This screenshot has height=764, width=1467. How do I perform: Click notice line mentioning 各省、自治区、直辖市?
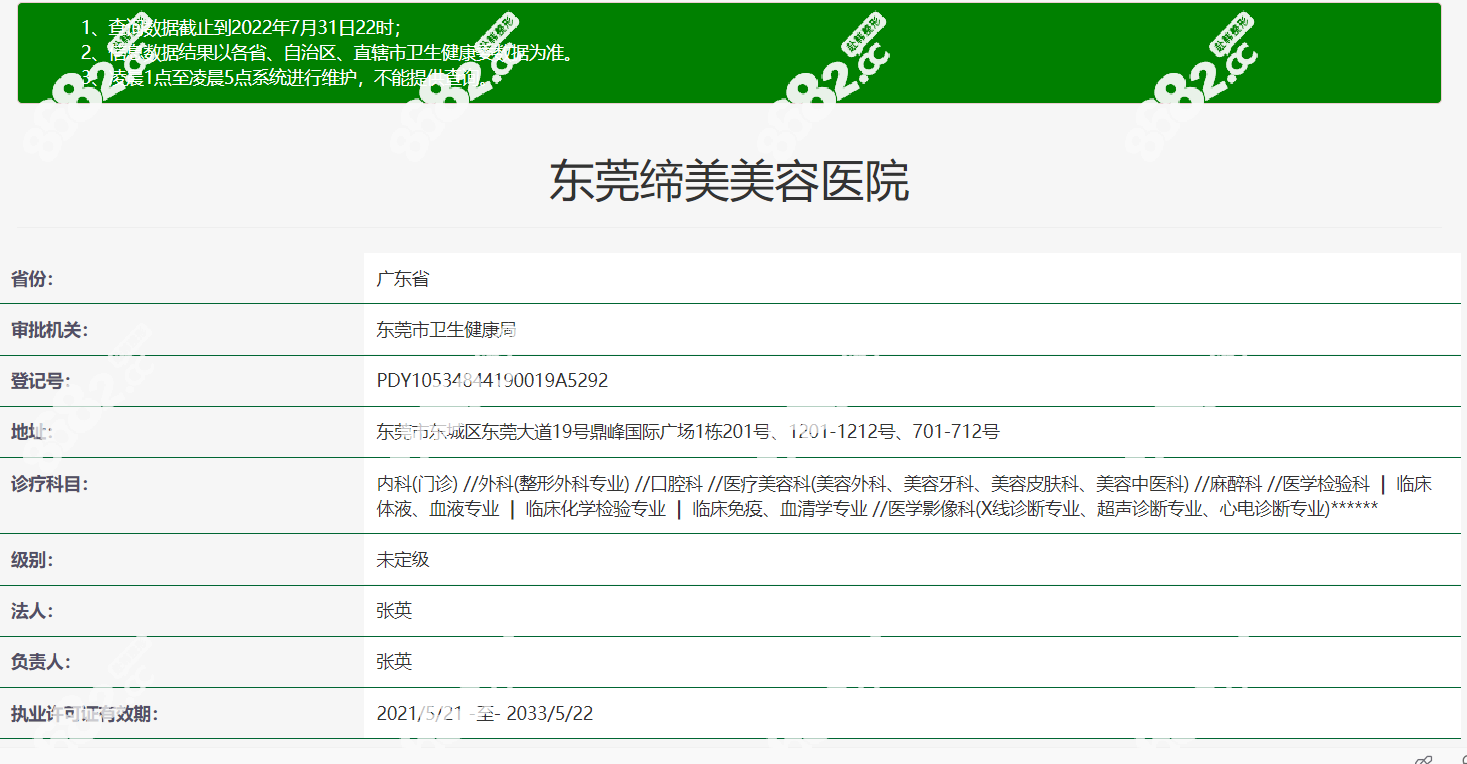pos(329,53)
